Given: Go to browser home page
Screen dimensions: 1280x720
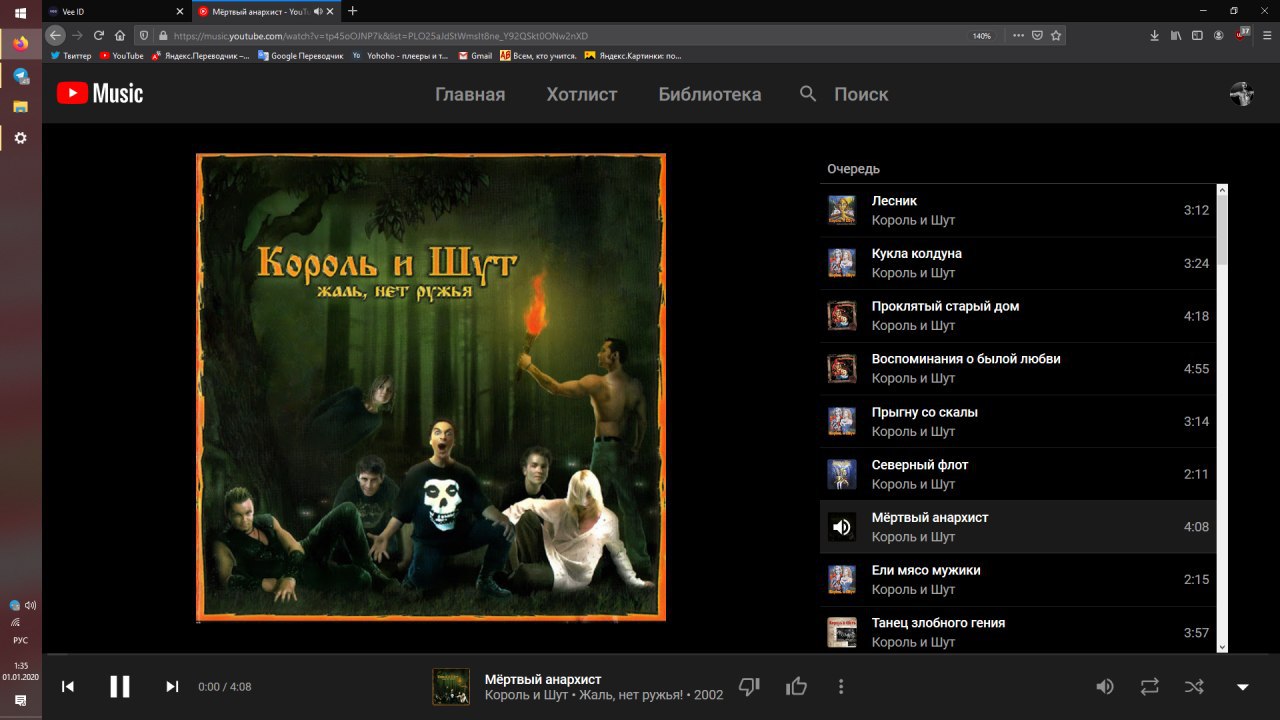Looking at the screenshot, I should (x=120, y=35).
